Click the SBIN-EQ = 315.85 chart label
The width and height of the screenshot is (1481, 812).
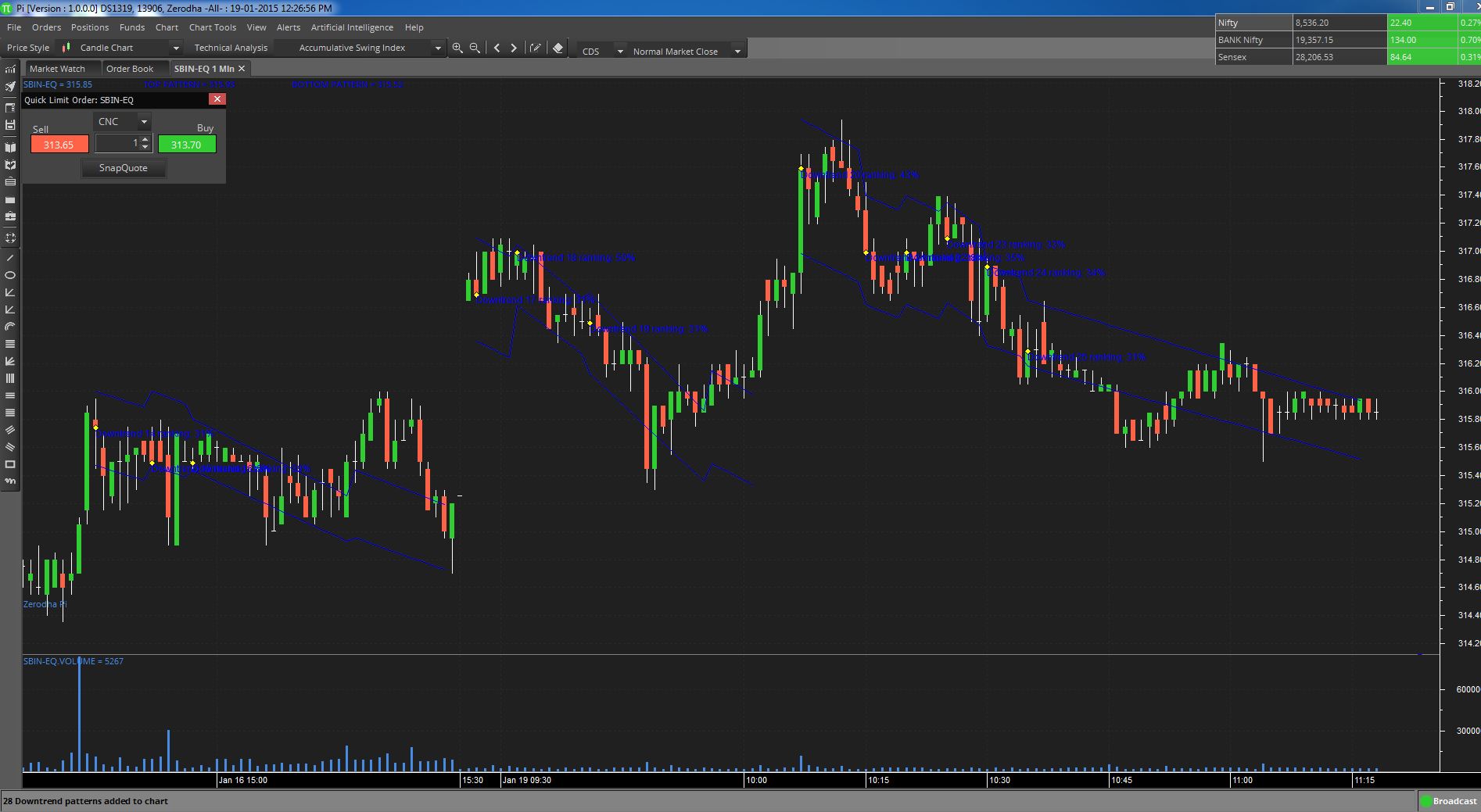[58, 84]
